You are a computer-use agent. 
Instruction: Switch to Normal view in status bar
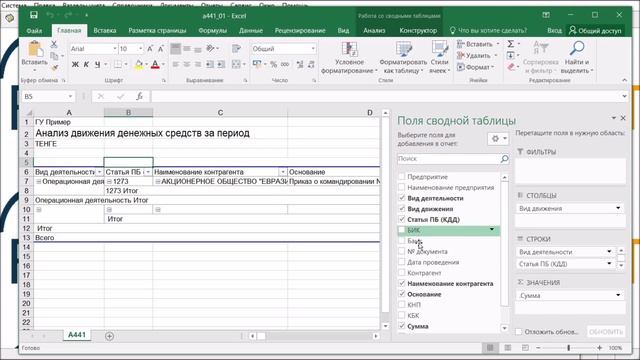(490, 348)
